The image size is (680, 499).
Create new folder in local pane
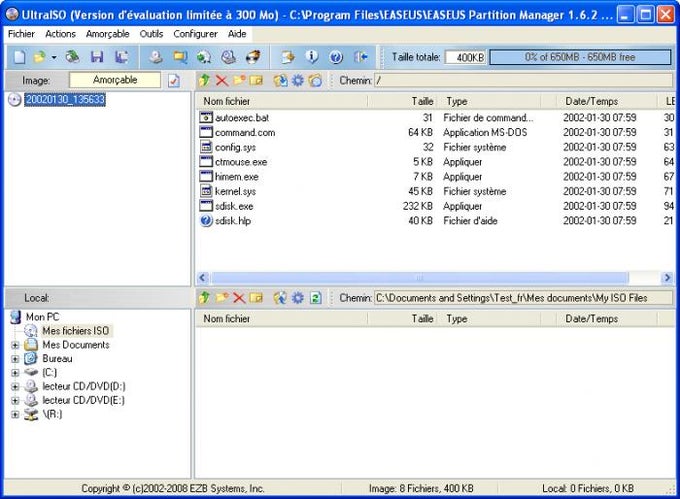tap(222, 297)
